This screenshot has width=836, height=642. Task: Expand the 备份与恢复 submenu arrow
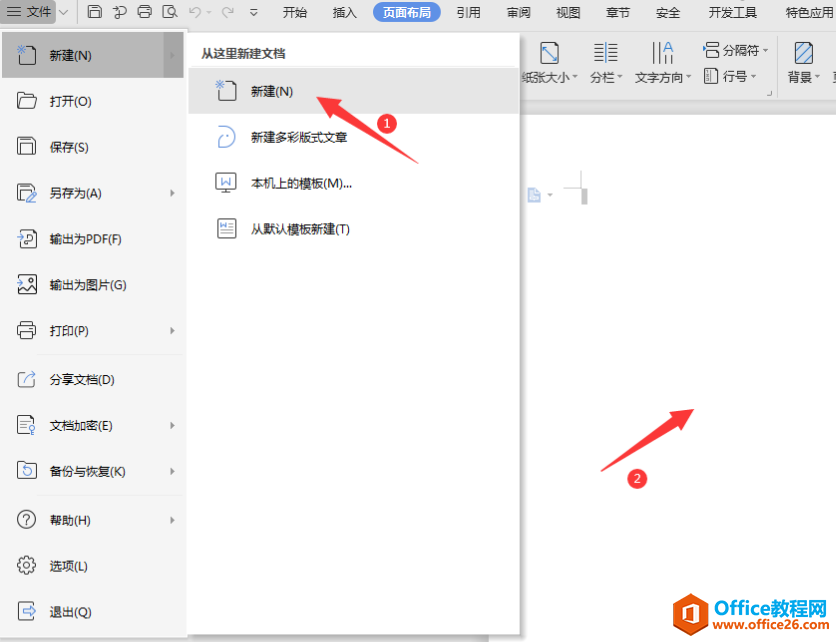172,471
